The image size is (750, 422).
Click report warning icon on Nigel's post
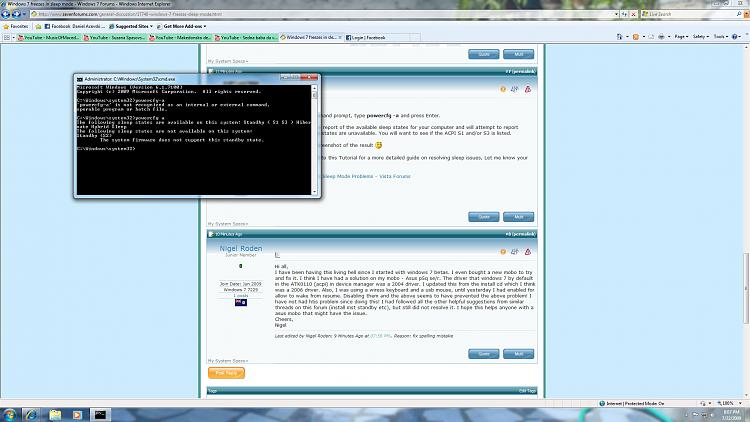pos(528,252)
